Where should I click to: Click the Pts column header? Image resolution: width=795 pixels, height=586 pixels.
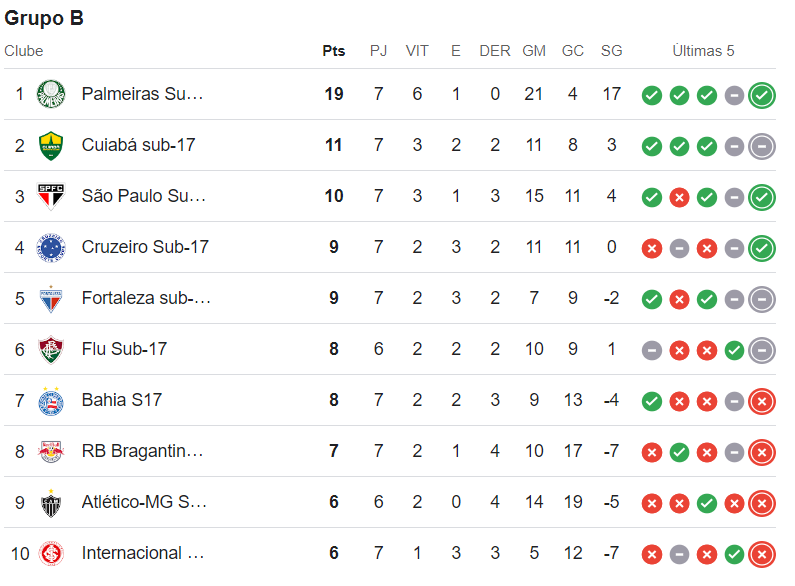(333, 51)
